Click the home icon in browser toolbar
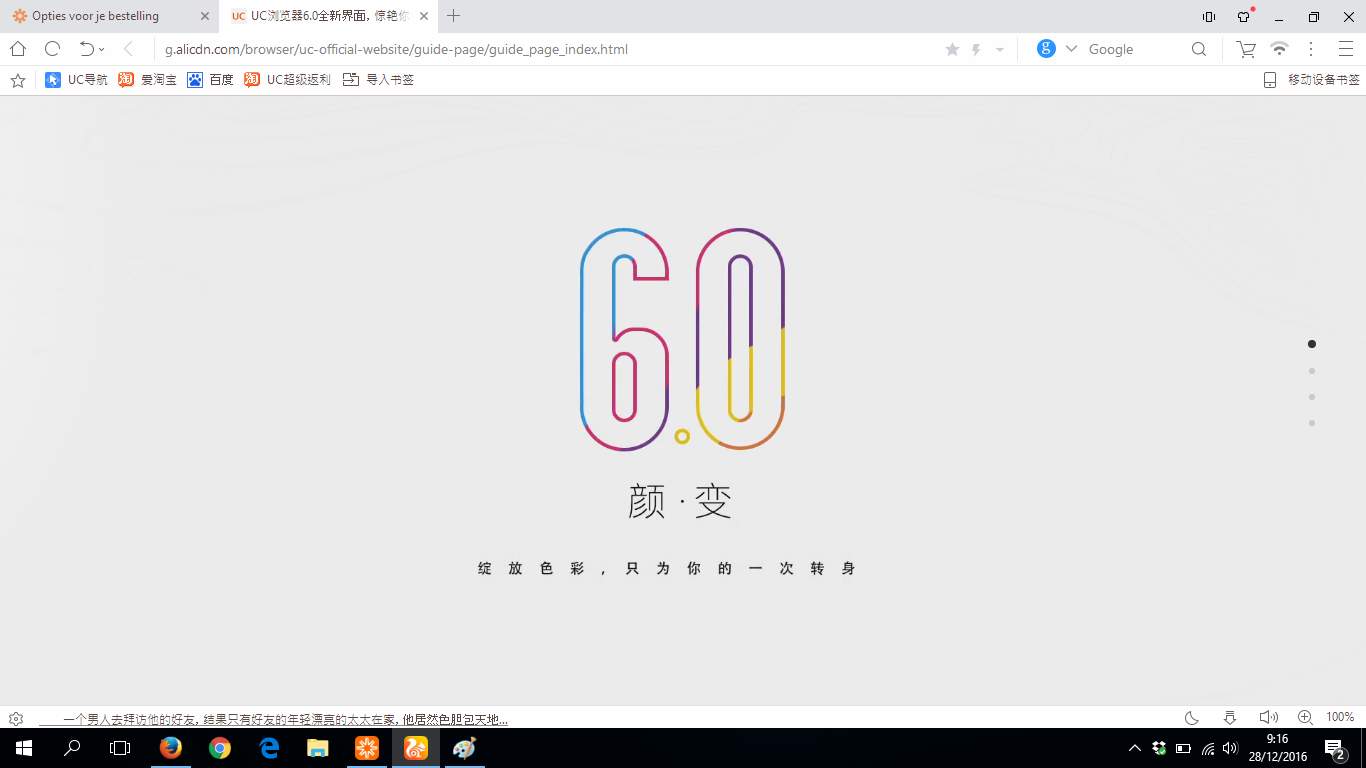Screen dimensions: 1366x768 tap(18, 49)
